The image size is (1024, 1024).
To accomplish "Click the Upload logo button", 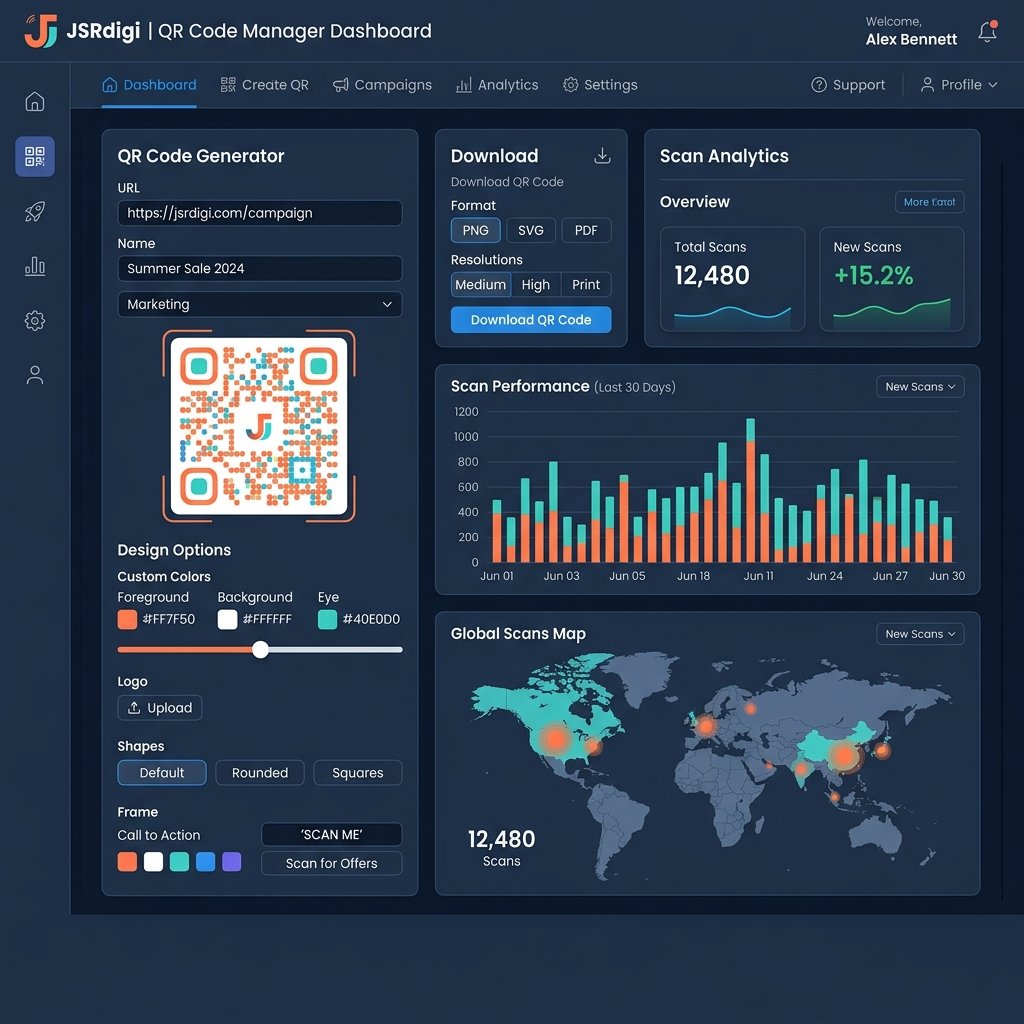I will [159, 708].
